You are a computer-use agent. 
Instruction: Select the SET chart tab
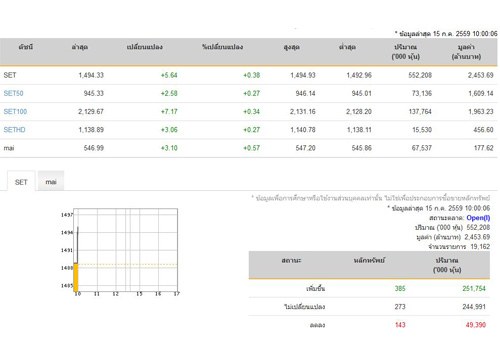coord(21,182)
